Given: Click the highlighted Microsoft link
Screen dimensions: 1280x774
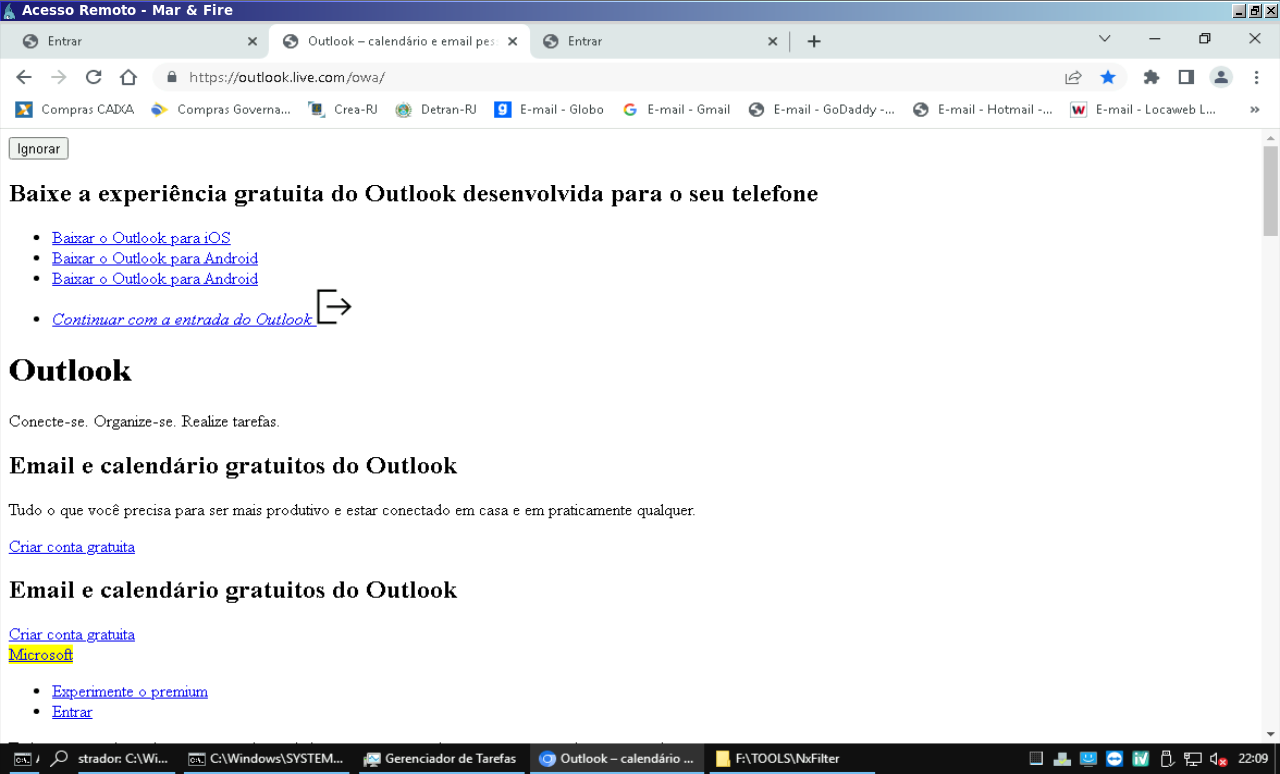Looking at the screenshot, I should [41, 655].
